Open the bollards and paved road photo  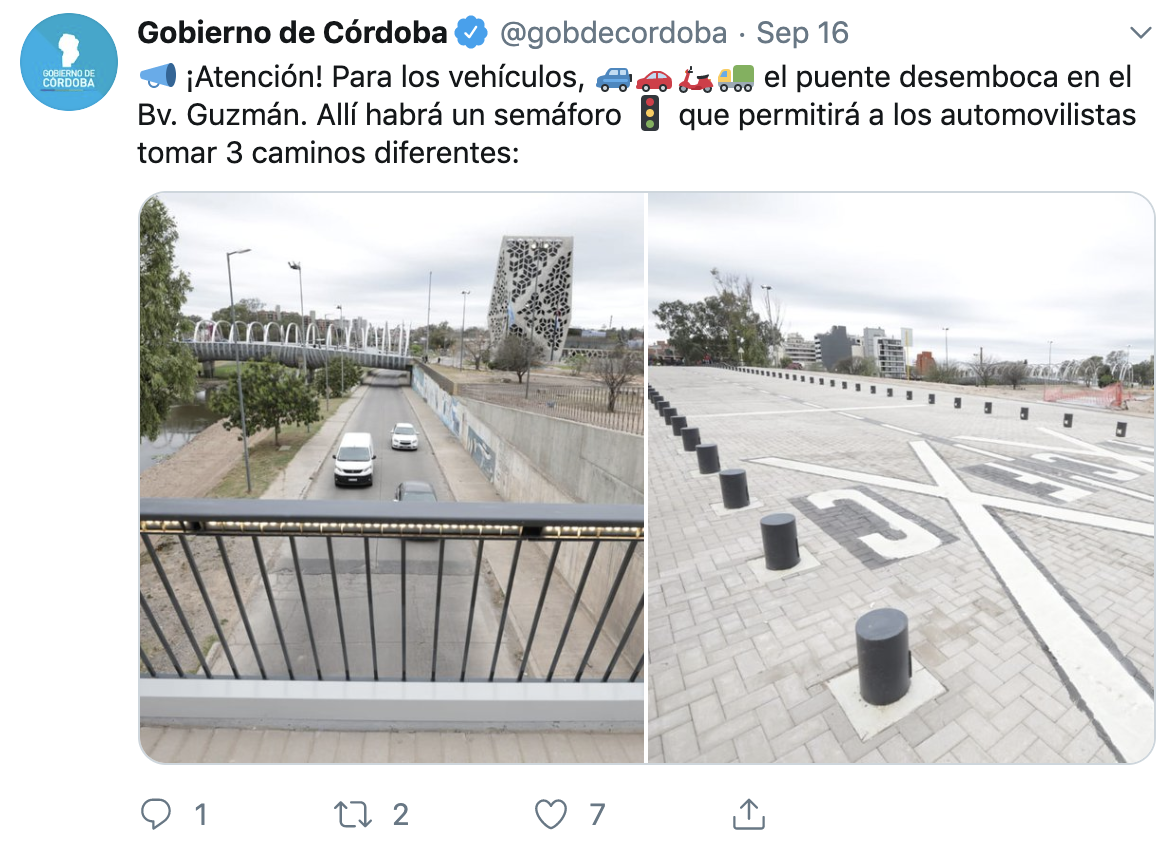[x=901, y=478]
